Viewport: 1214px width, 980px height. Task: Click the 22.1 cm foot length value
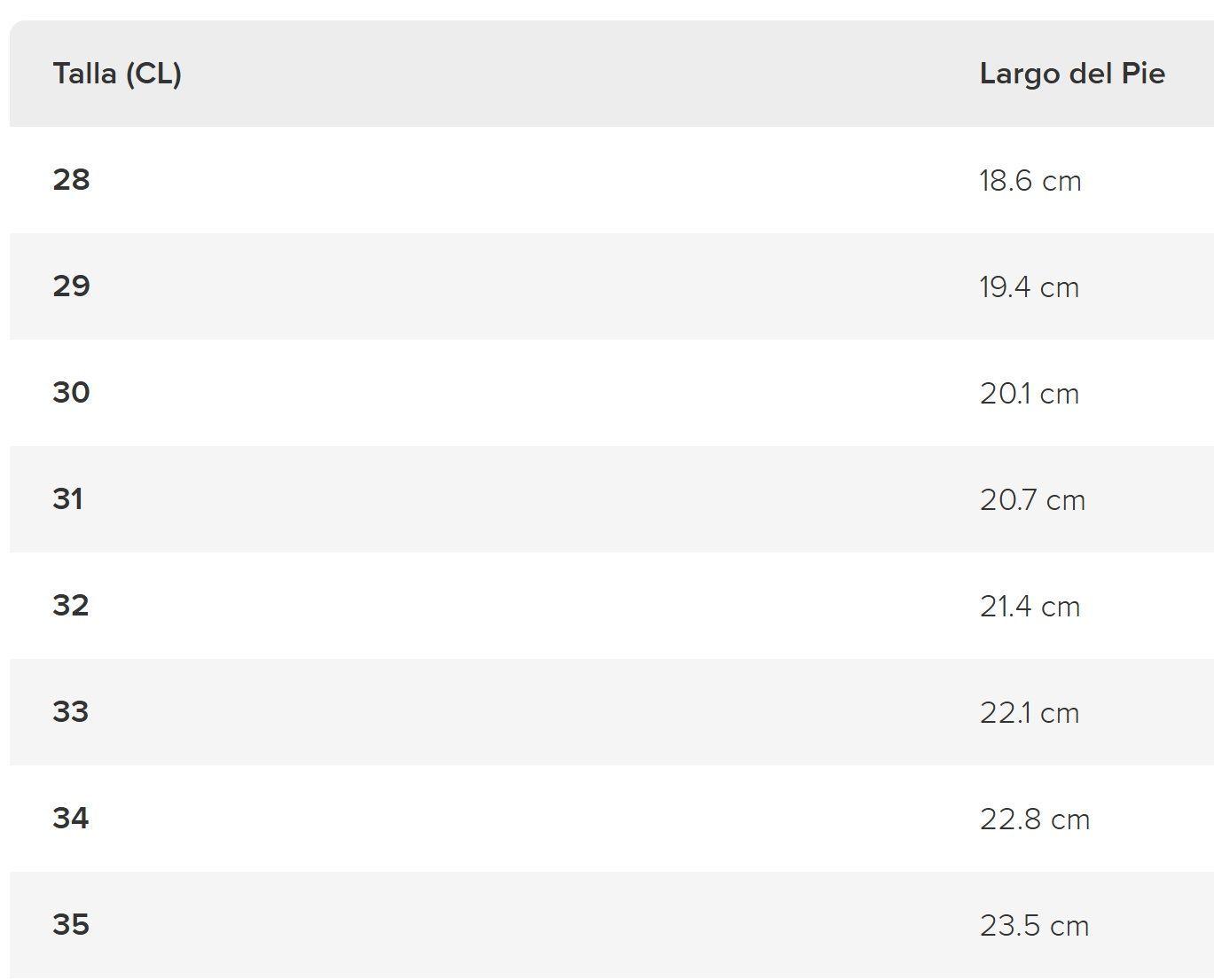[x=1030, y=713]
